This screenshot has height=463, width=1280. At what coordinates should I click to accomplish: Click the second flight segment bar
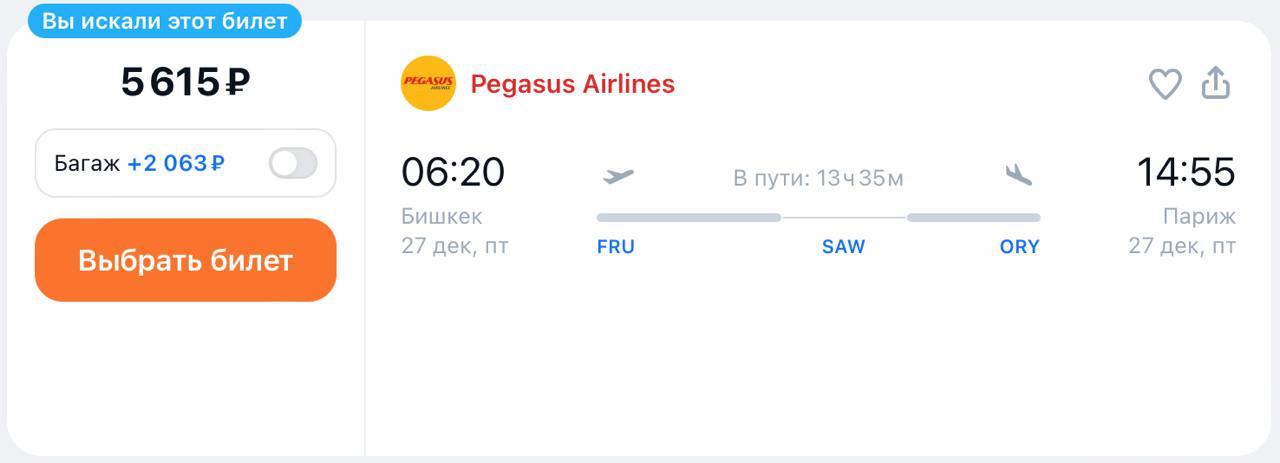(x=973, y=217)
